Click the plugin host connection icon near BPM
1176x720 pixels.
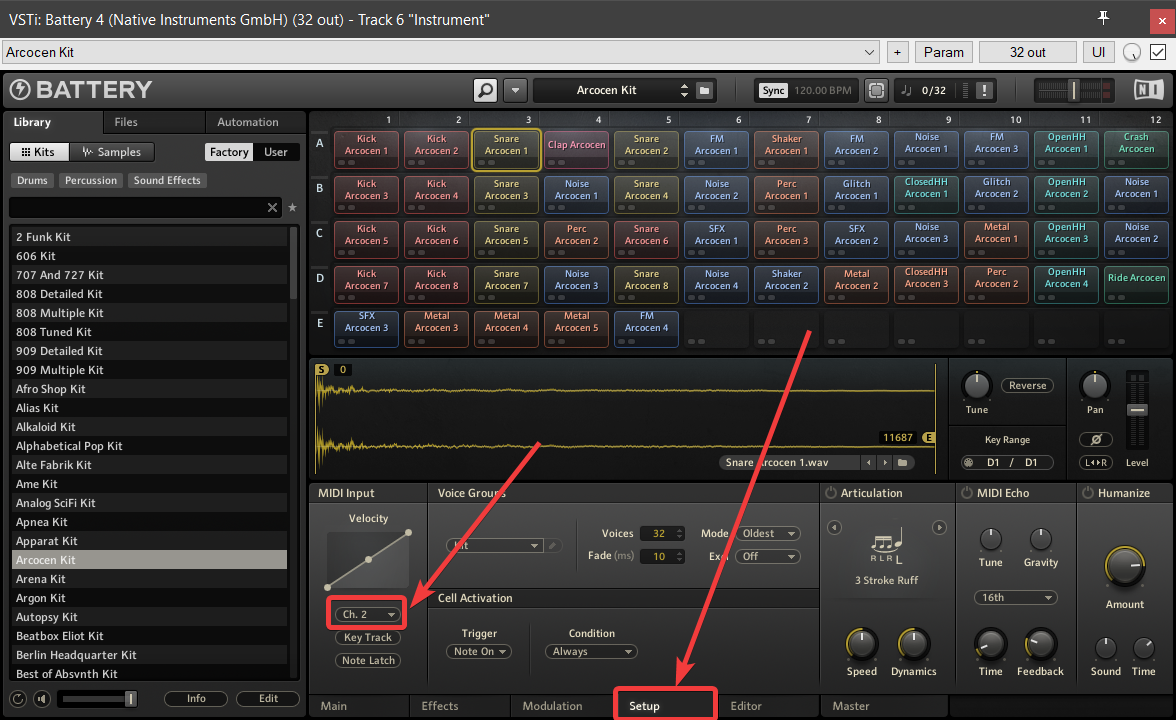point(875,91)
